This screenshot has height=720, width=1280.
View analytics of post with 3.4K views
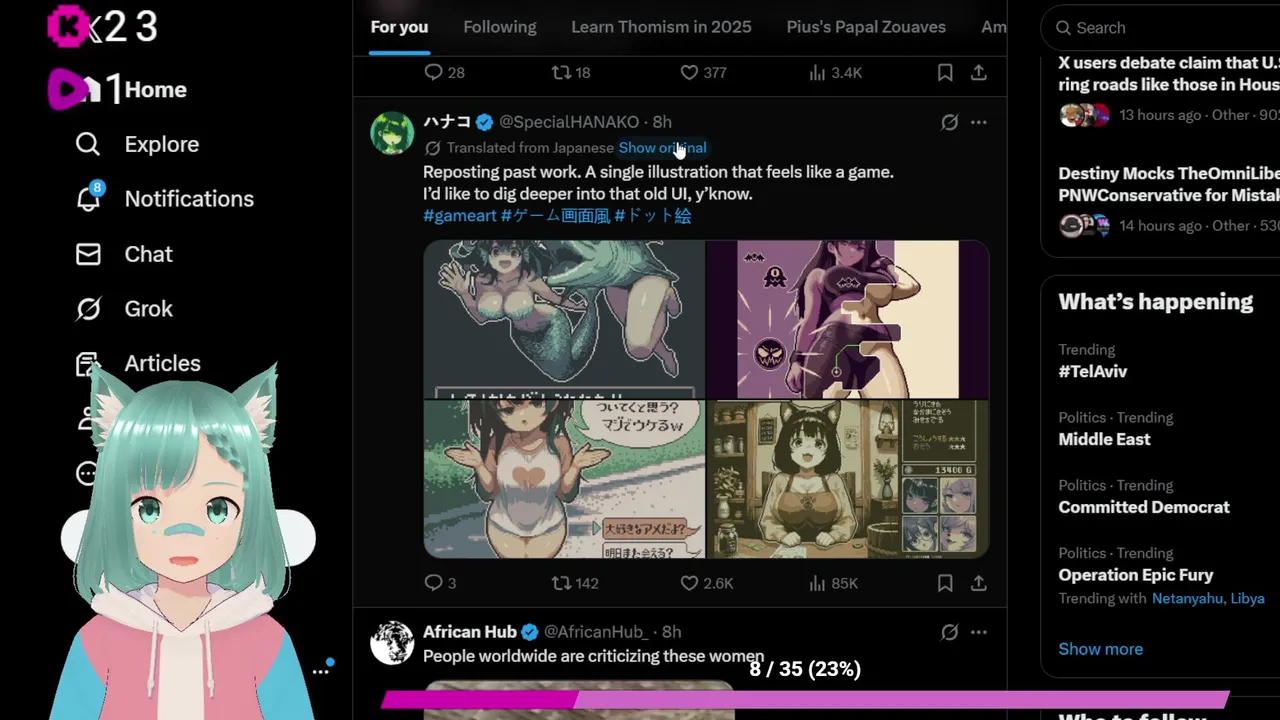[835, 72]
